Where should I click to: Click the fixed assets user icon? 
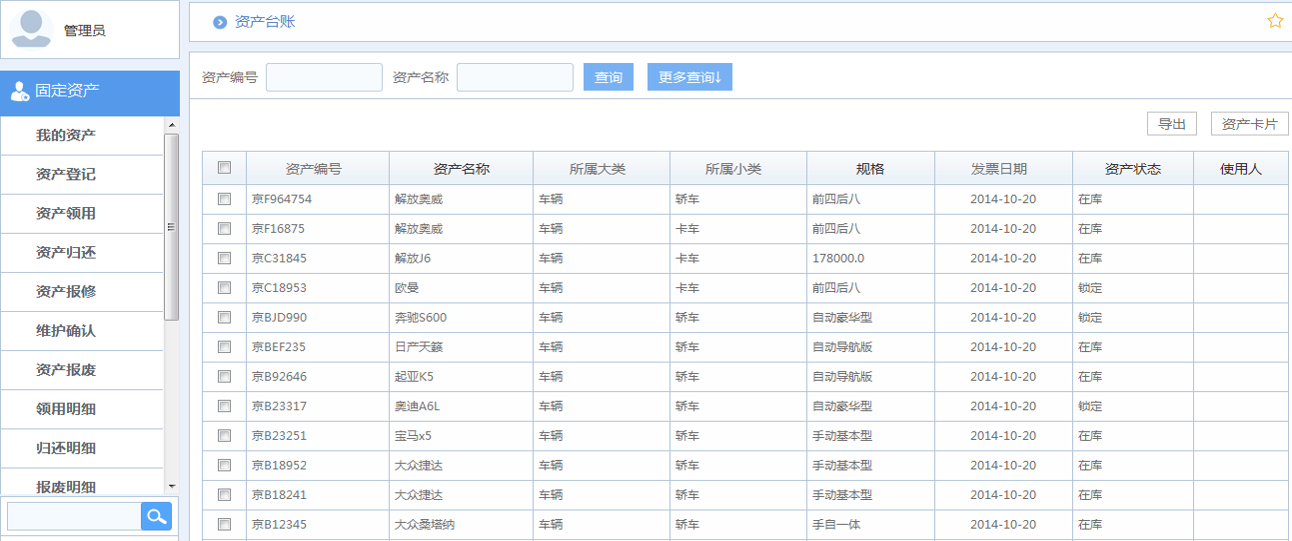point(19,91)
